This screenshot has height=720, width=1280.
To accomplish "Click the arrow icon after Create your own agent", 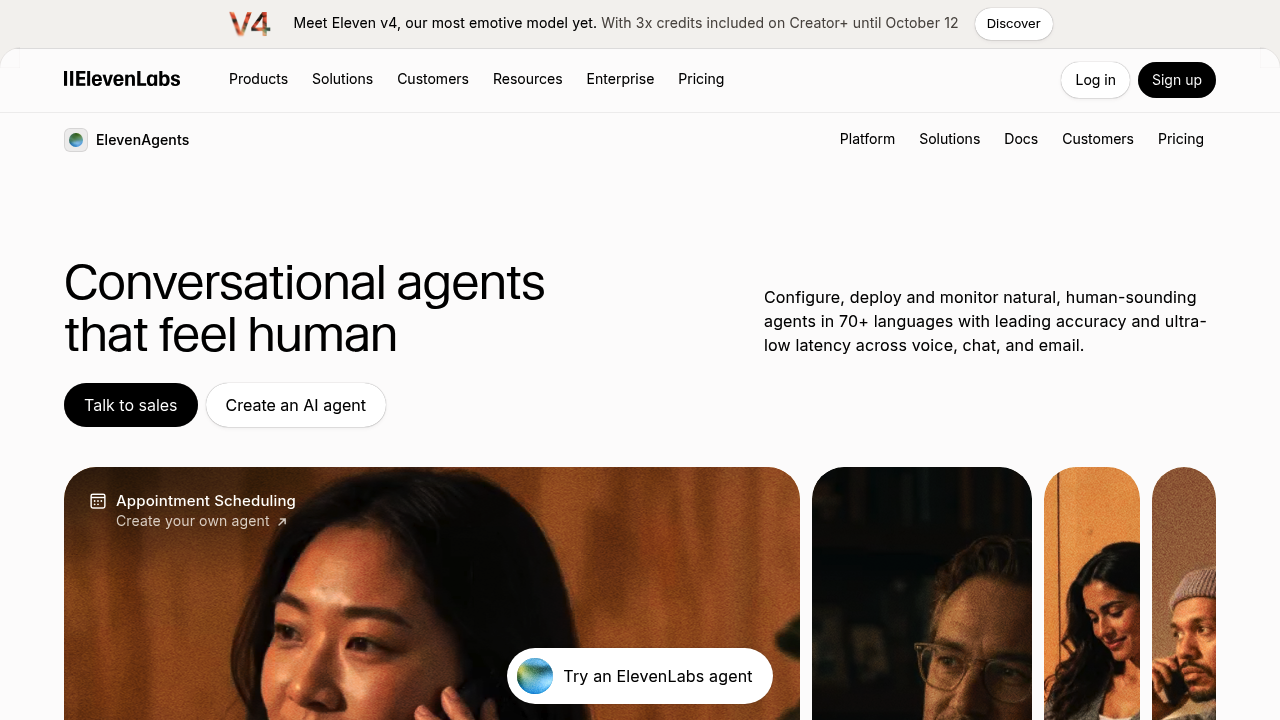I will pyautogui.click(x=282, y=522).
